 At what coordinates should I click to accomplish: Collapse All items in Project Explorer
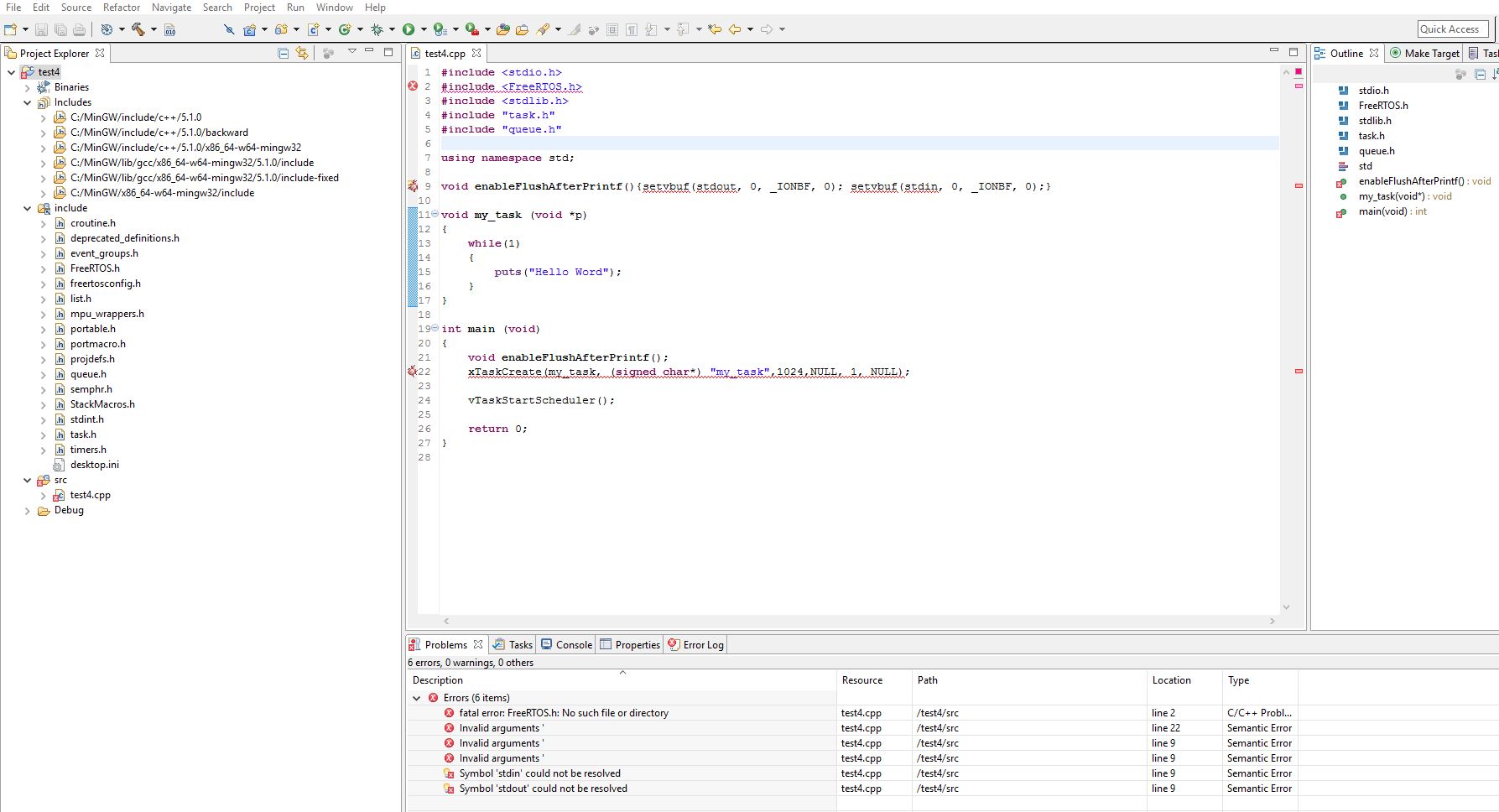point(282,52)
